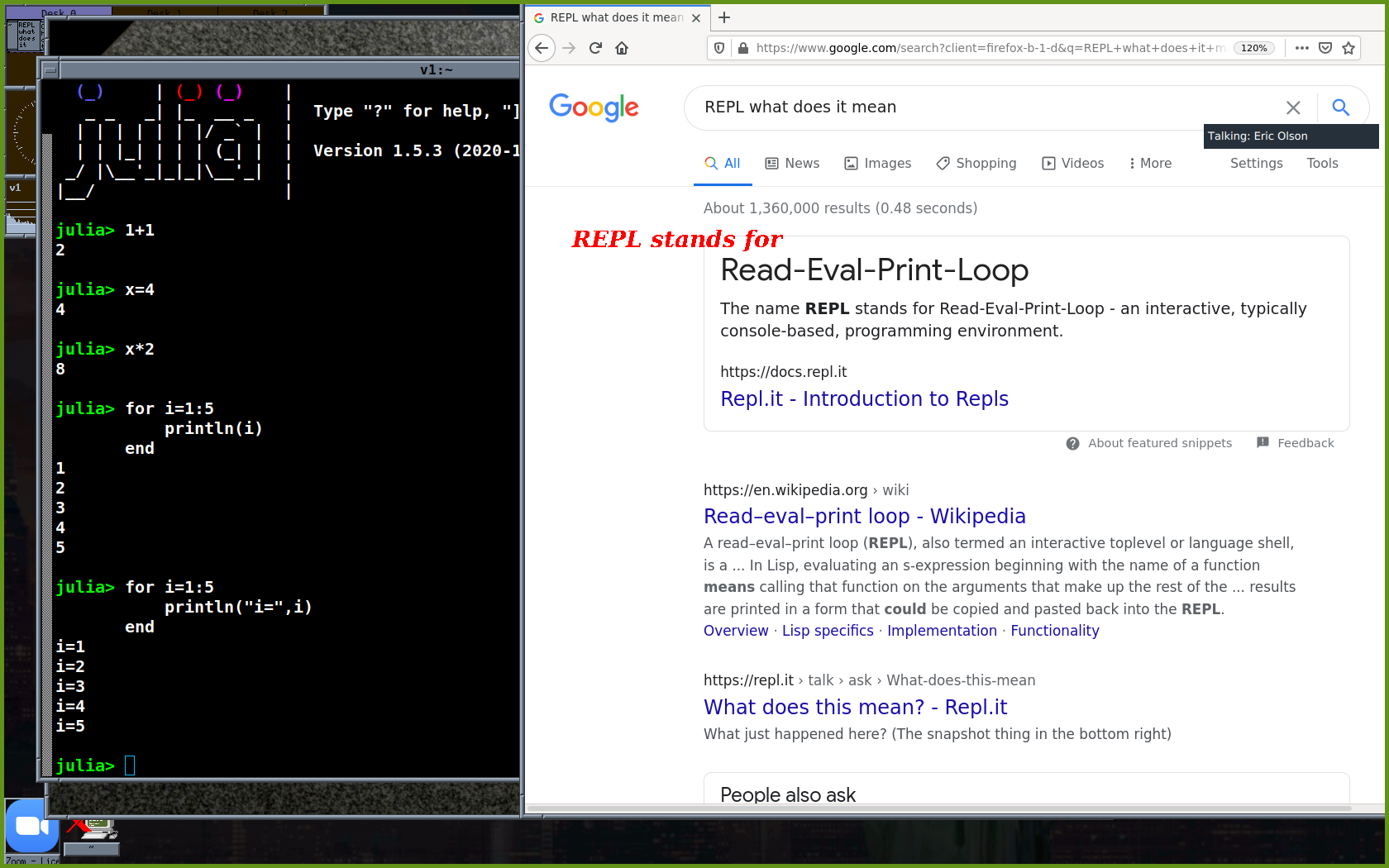Click the 120% zoom level indicator
1389x868 pixels.
1253,48
